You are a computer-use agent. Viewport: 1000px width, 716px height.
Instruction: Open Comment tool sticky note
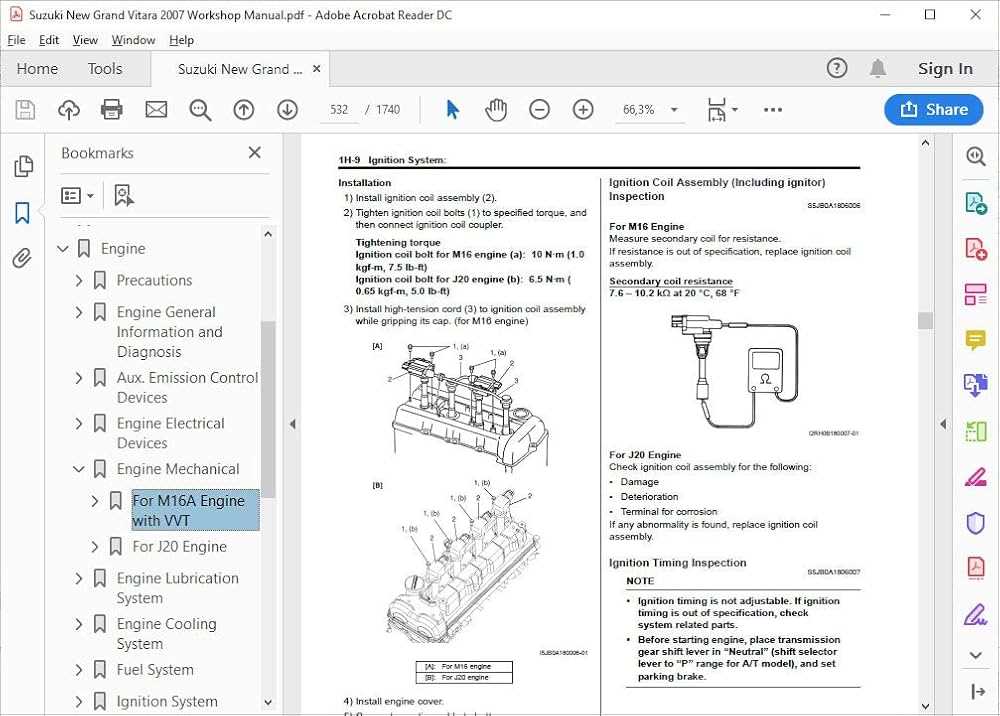pos(976,340)
